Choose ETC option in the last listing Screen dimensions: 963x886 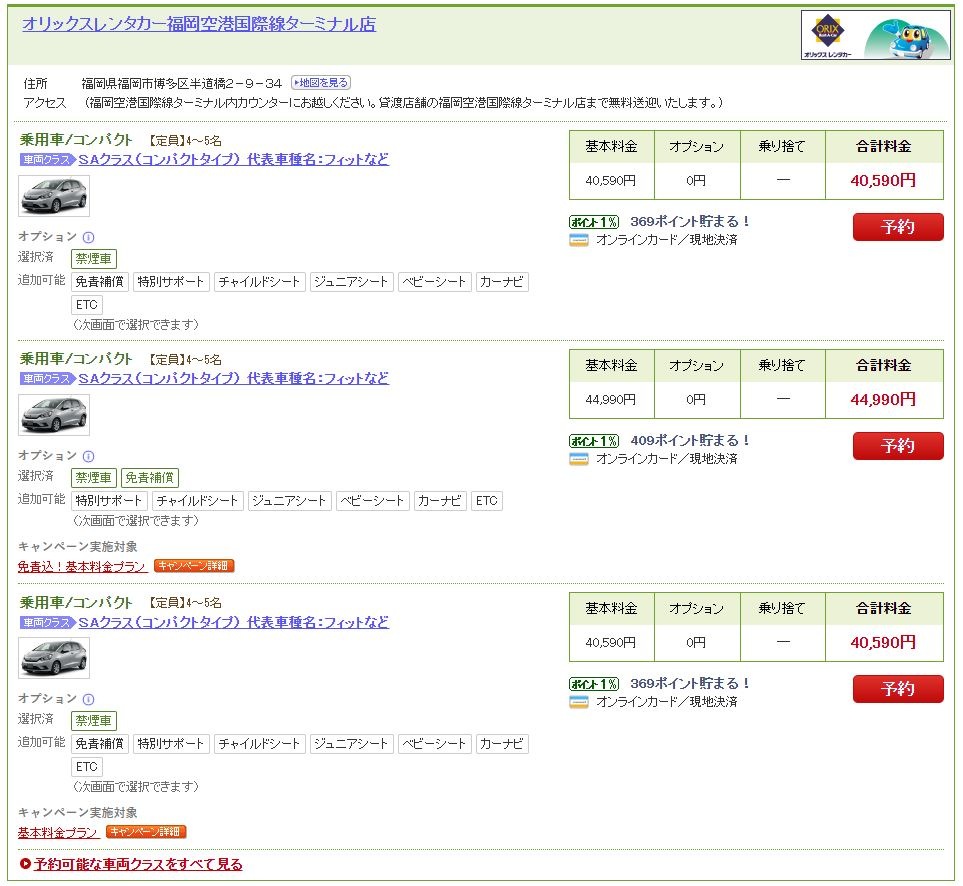point(87,767)
